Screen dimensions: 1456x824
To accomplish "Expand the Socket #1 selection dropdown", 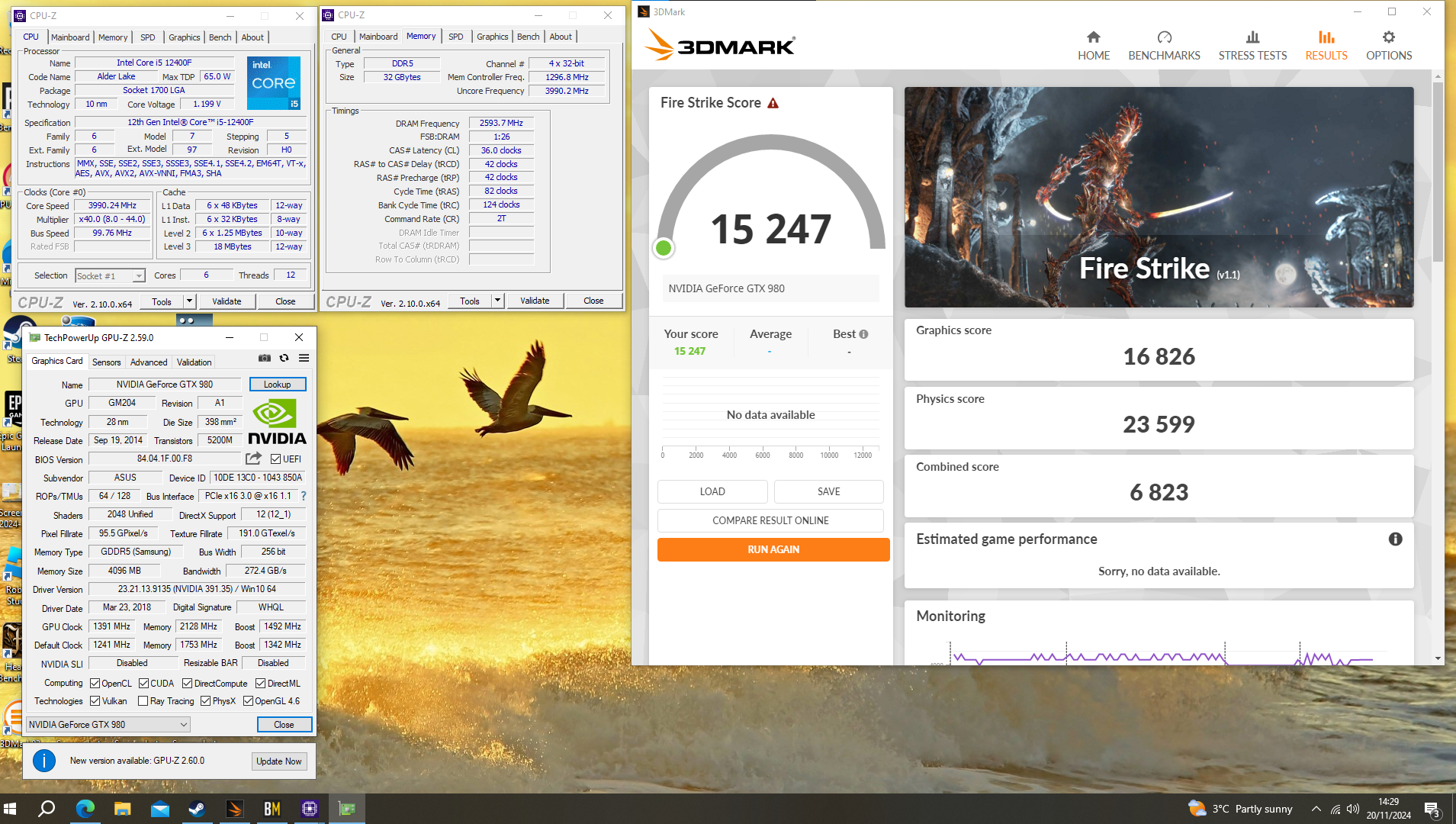I will coord(138,276).
